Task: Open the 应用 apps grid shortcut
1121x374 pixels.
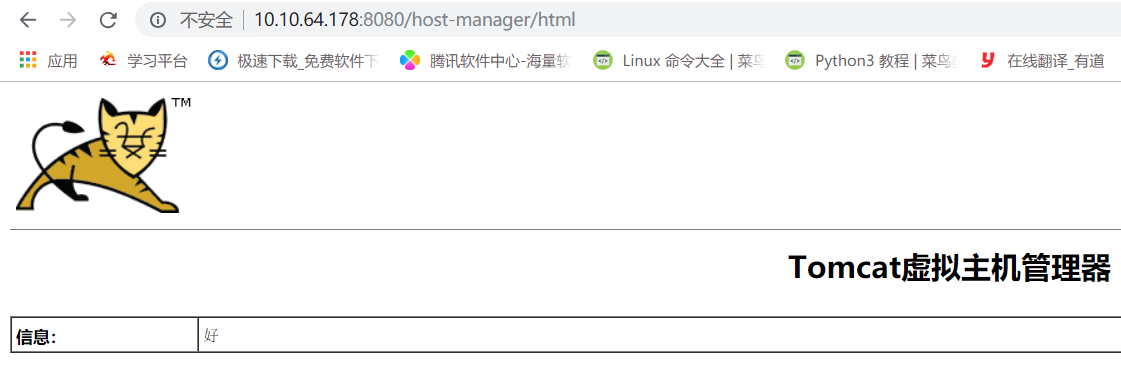Action: click(47, 61)
